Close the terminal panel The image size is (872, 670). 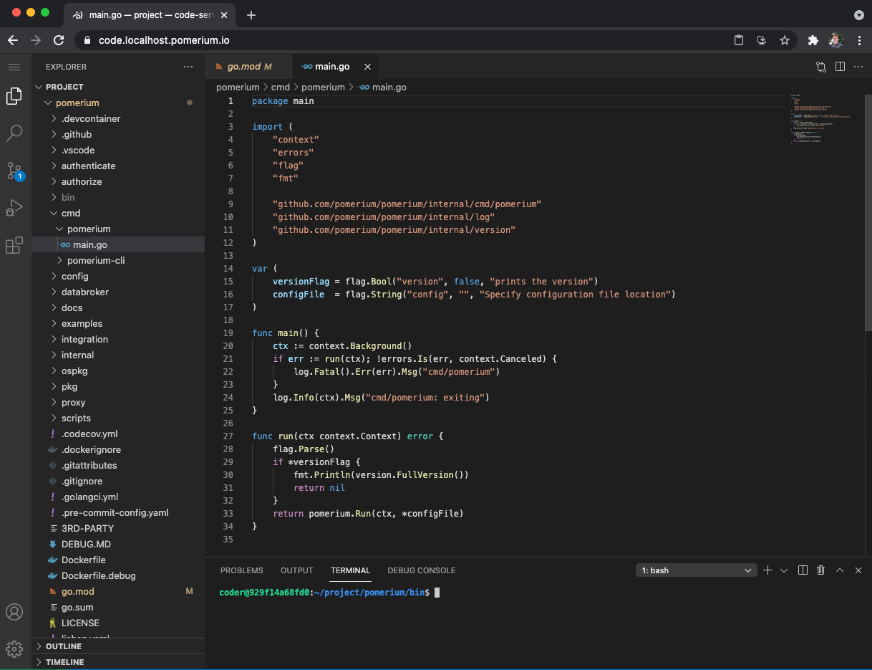[x=858, y=570]
